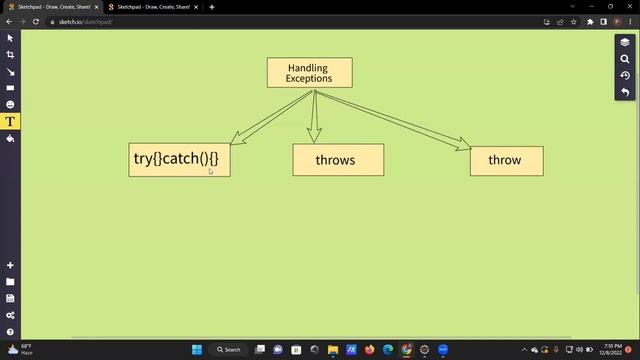Open Microsoft Edge from taskbar

[x=388, y=350]
